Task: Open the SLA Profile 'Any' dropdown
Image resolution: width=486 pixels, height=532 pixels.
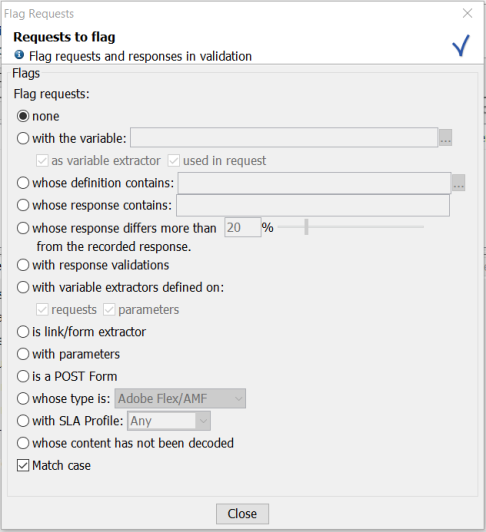Action: pyautogui.click(x=169, y=421)
